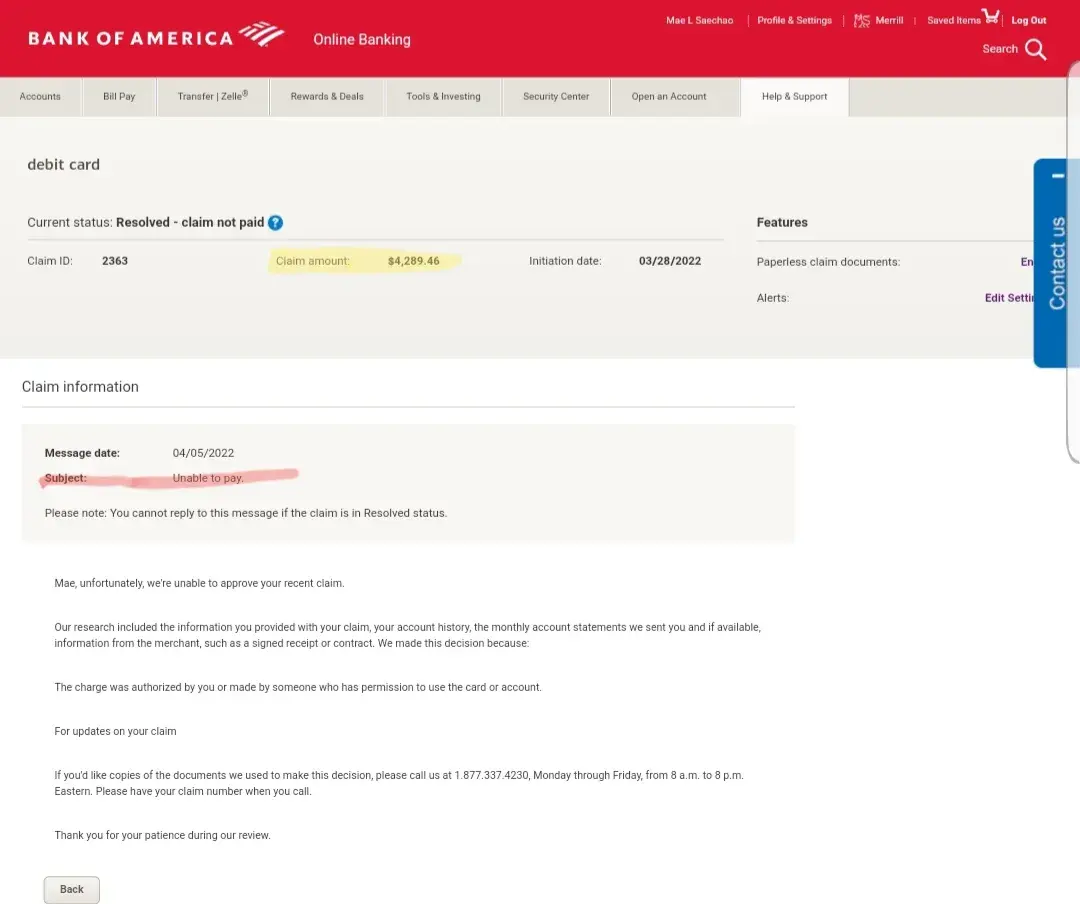The image size is (1080, 904).
Task: Click the 'Please note: You cannot reply' message
Action: coord(246,513)
